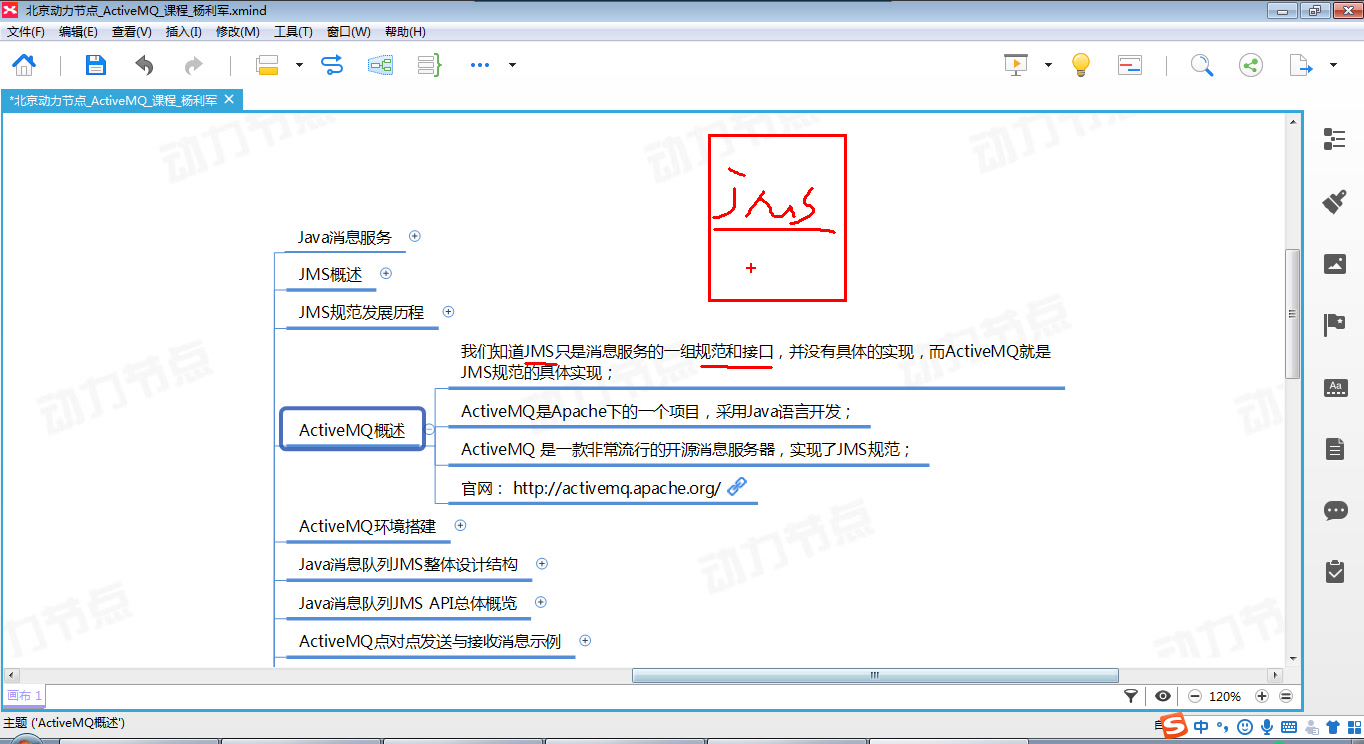Screen dimensions: 1364x744
Task: Open the topic insert dropdown arrow
Action: [x=299, y=65]
